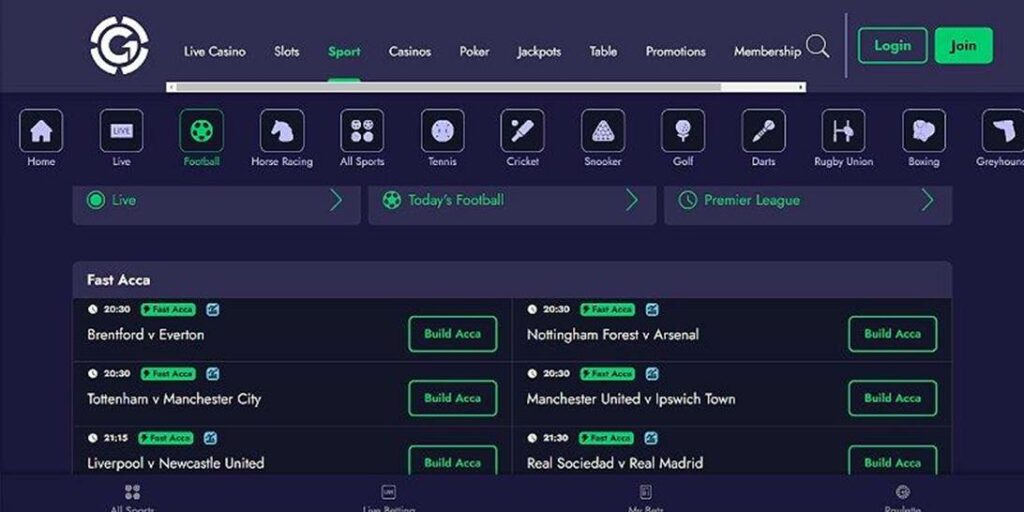Click the Rugby Union goalpost icon
Screen dimensions: 1024x512
[x=843, y=131]
